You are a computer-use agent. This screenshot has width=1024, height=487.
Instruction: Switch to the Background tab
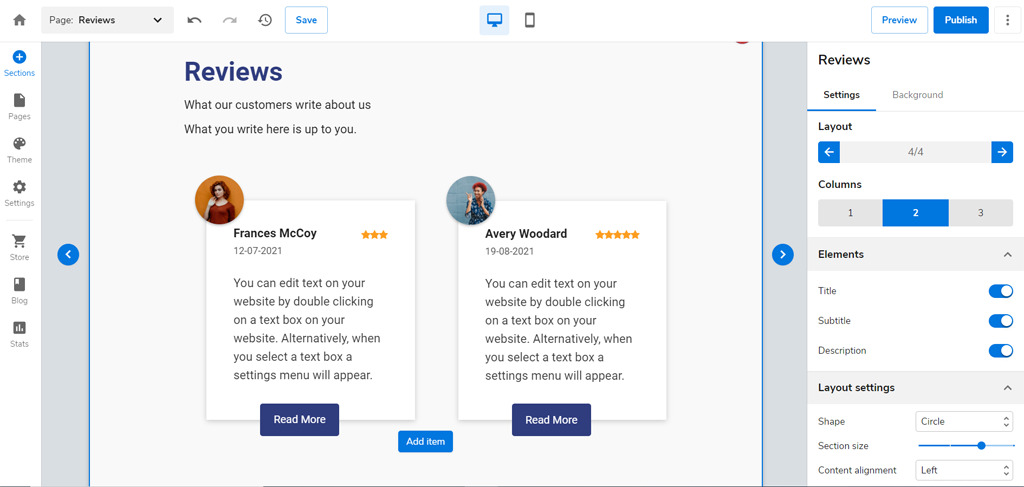pyautogui.click(x=918, y=95)
